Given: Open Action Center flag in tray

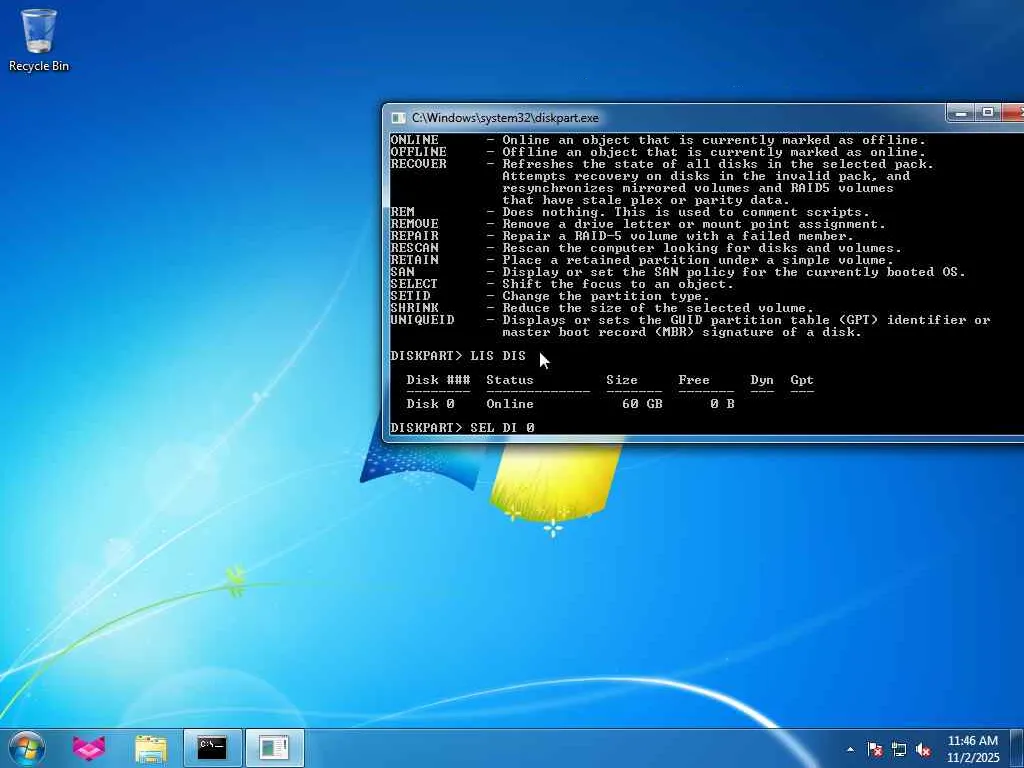Looking at the screenshot, I should pyautogui.click(x=874, y=749).
